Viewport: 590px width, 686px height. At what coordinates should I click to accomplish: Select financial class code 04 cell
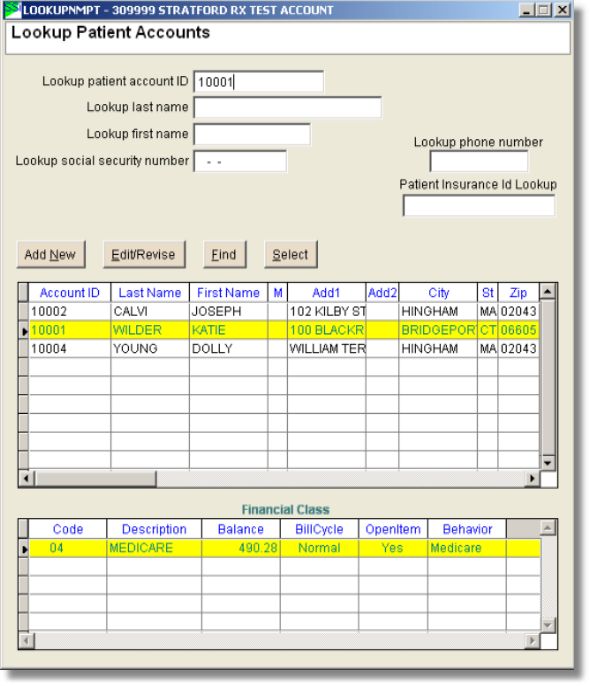click(x=68, y=548)
